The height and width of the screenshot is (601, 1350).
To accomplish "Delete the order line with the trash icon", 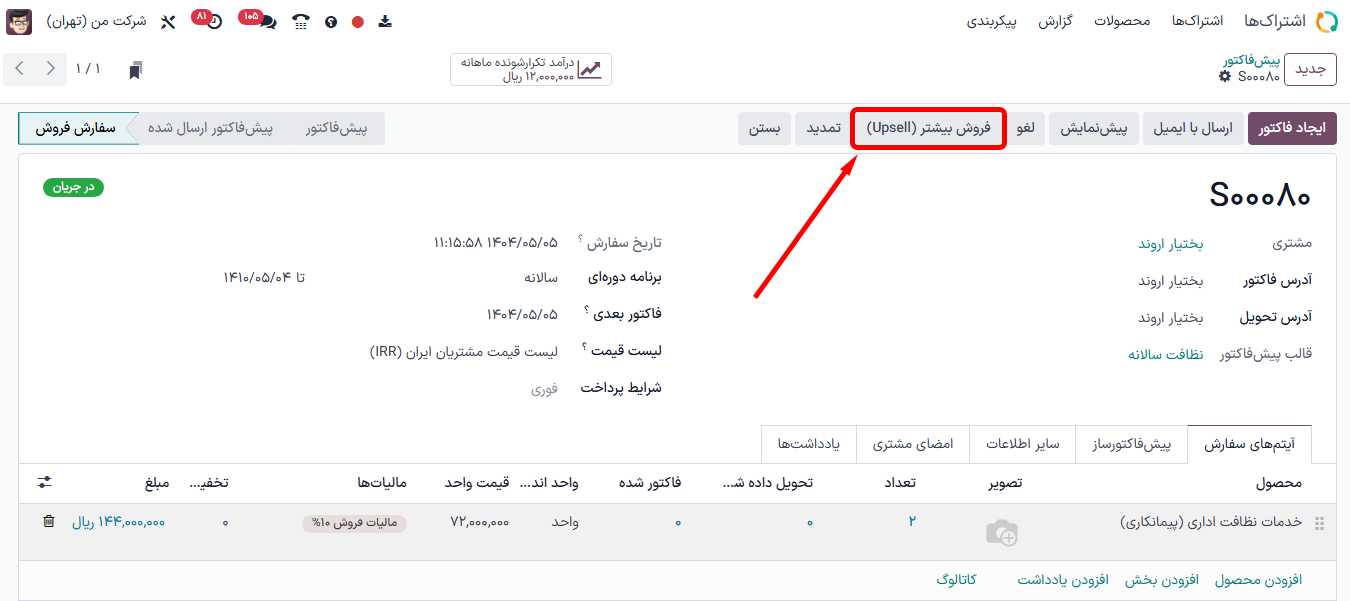I will tap(48, 521).
